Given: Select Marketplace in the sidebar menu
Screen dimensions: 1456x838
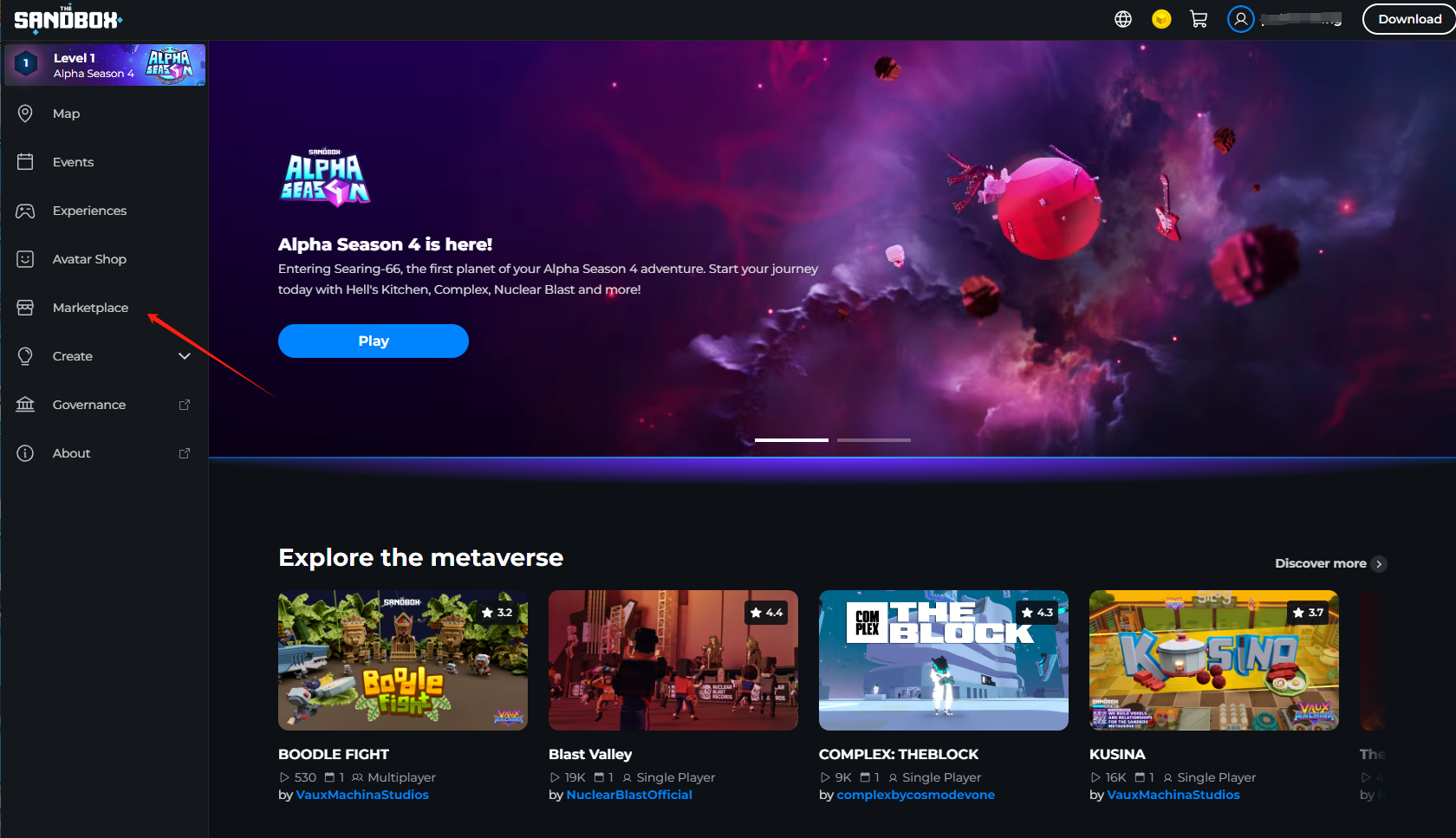Looking at the screenshot, I should point(90,308).
